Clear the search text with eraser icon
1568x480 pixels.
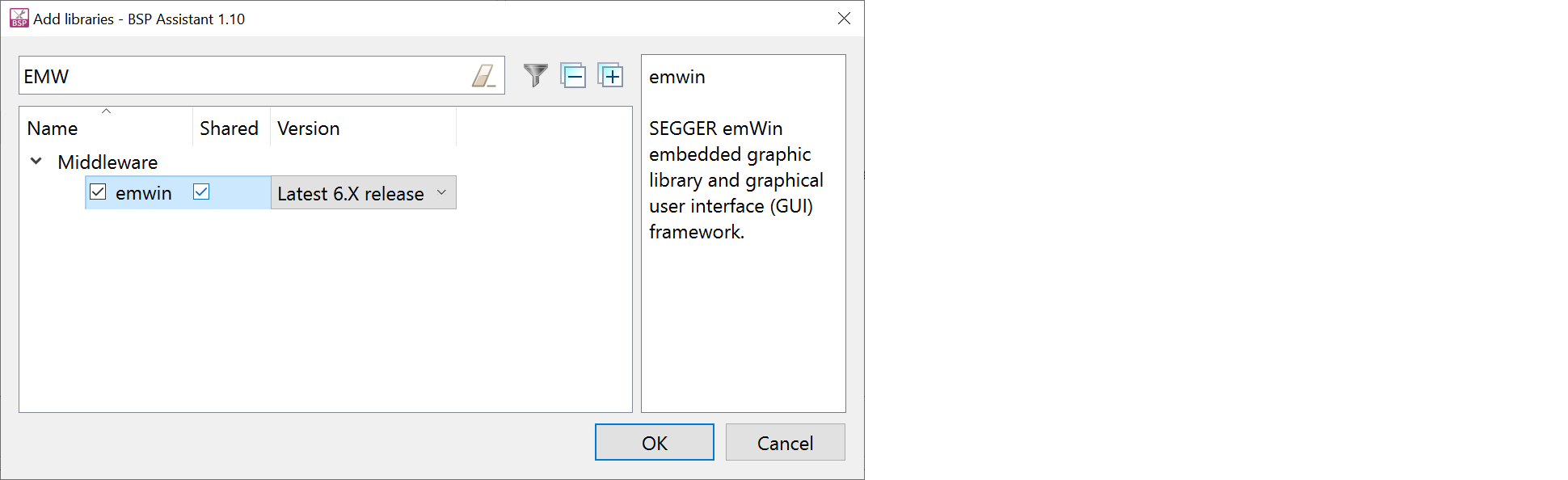[483, 76]
